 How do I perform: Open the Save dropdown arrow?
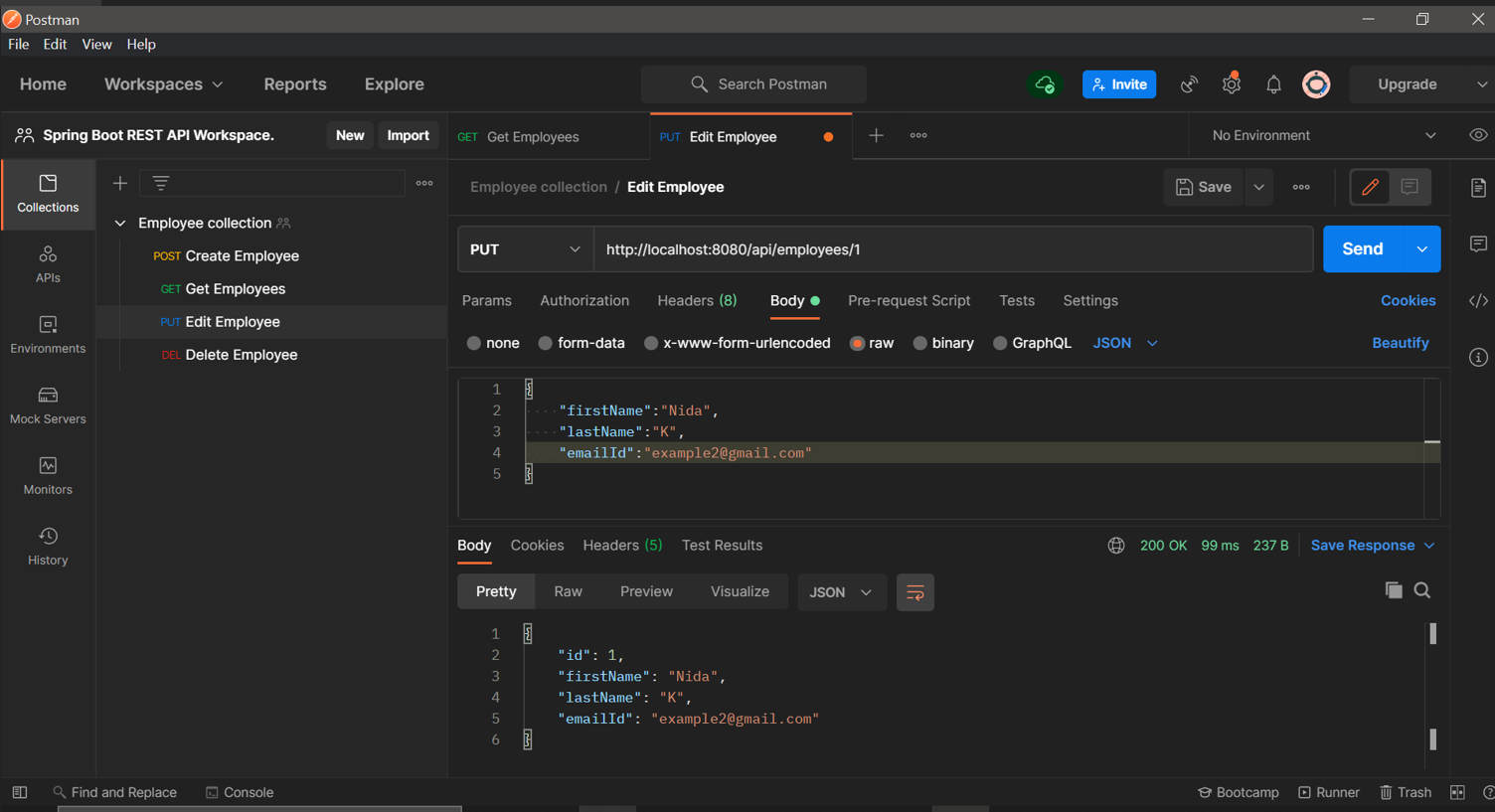(x=1258, y=187)
